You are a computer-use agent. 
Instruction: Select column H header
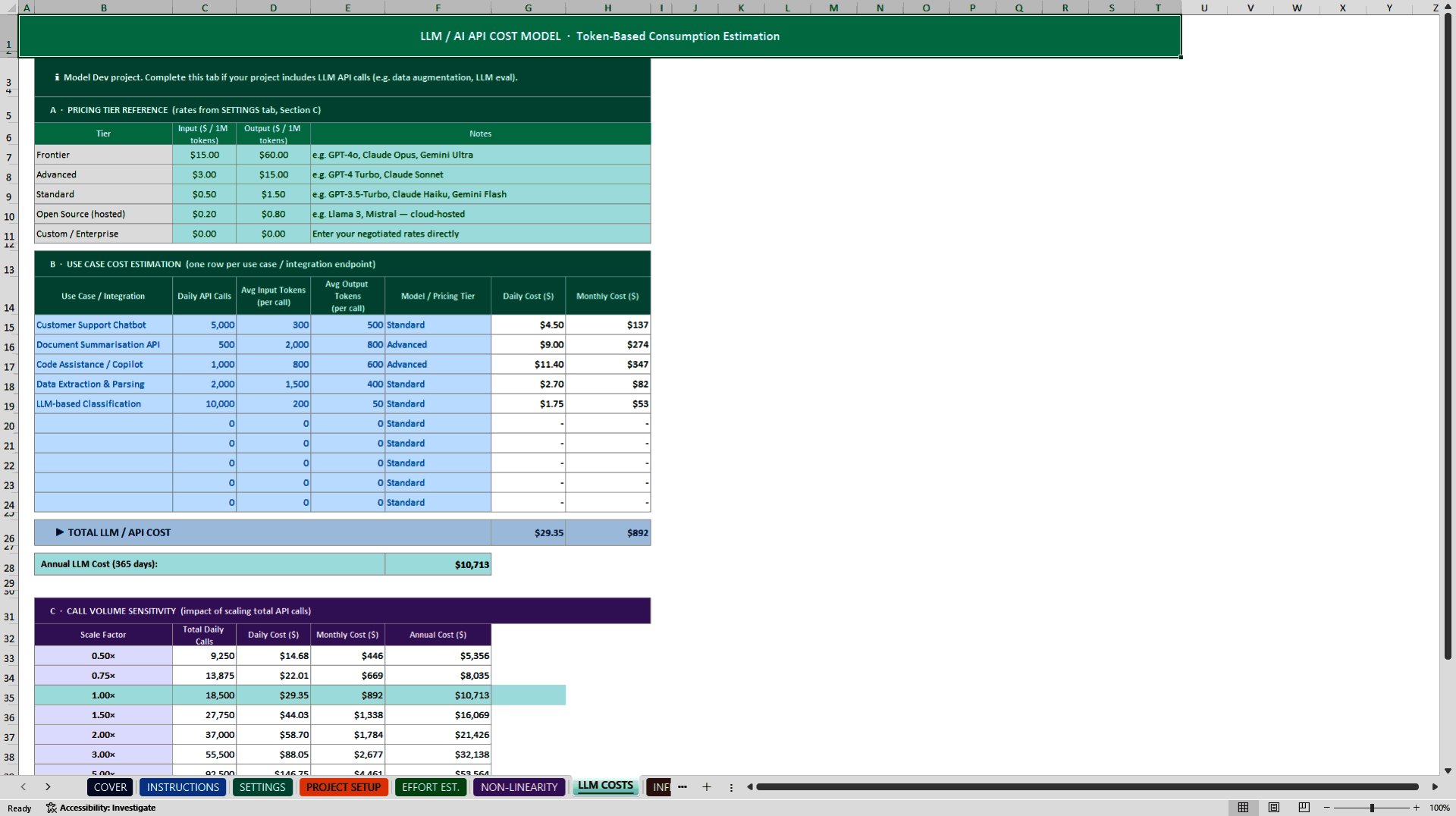pos(607,8)
